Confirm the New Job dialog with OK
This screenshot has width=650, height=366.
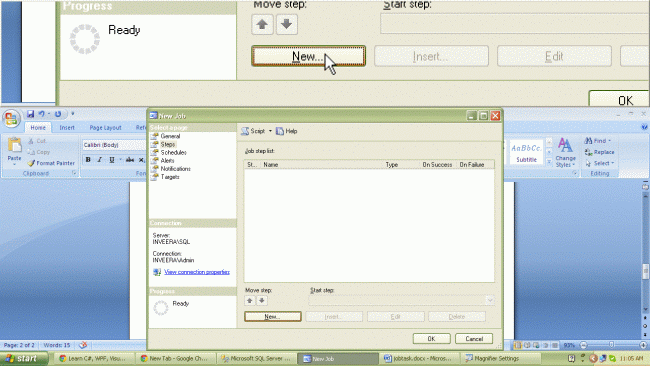tap(432, 339)
